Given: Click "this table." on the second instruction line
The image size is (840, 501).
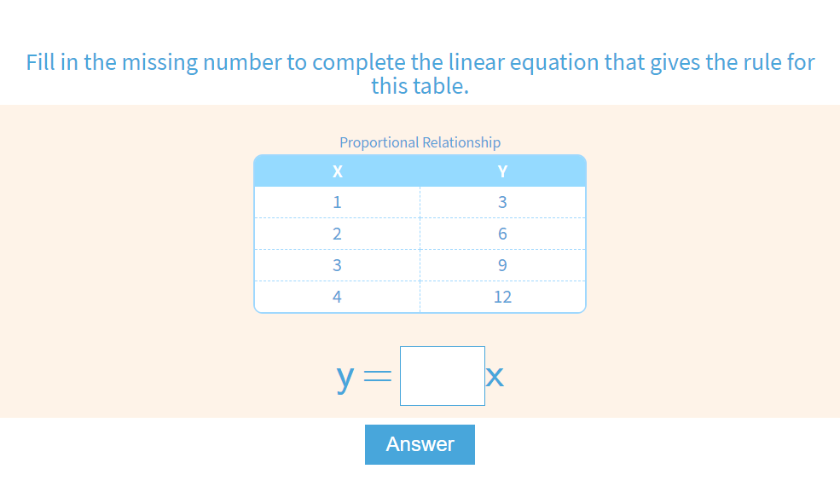Looking at the screenshot, I should point(419,86).
